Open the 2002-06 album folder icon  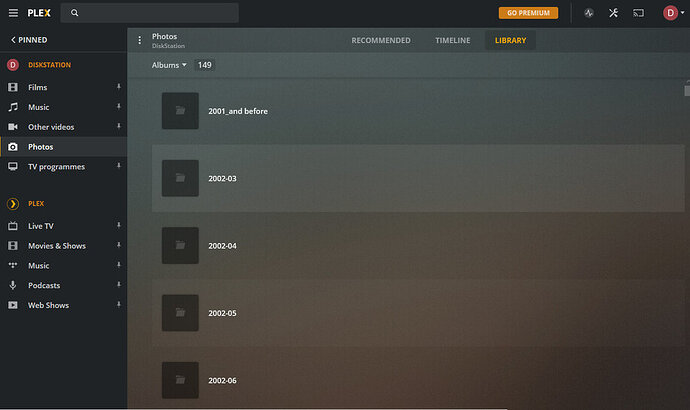pyautogui.click(x=180, y=380)
